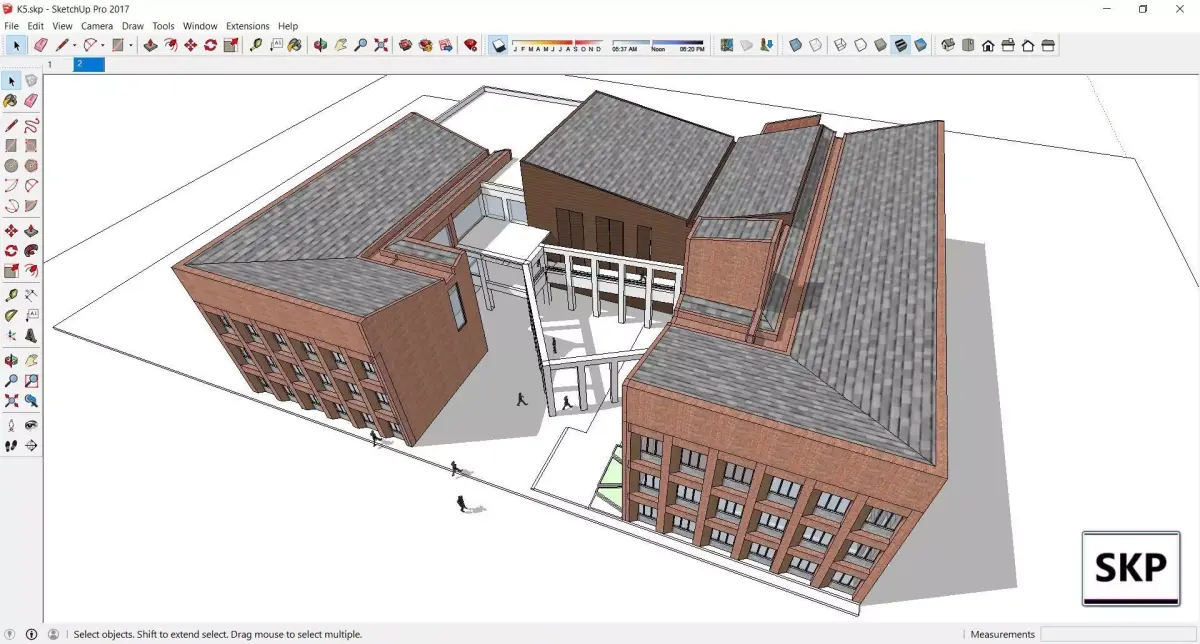Select the Position Camera tool

point(11,425)
